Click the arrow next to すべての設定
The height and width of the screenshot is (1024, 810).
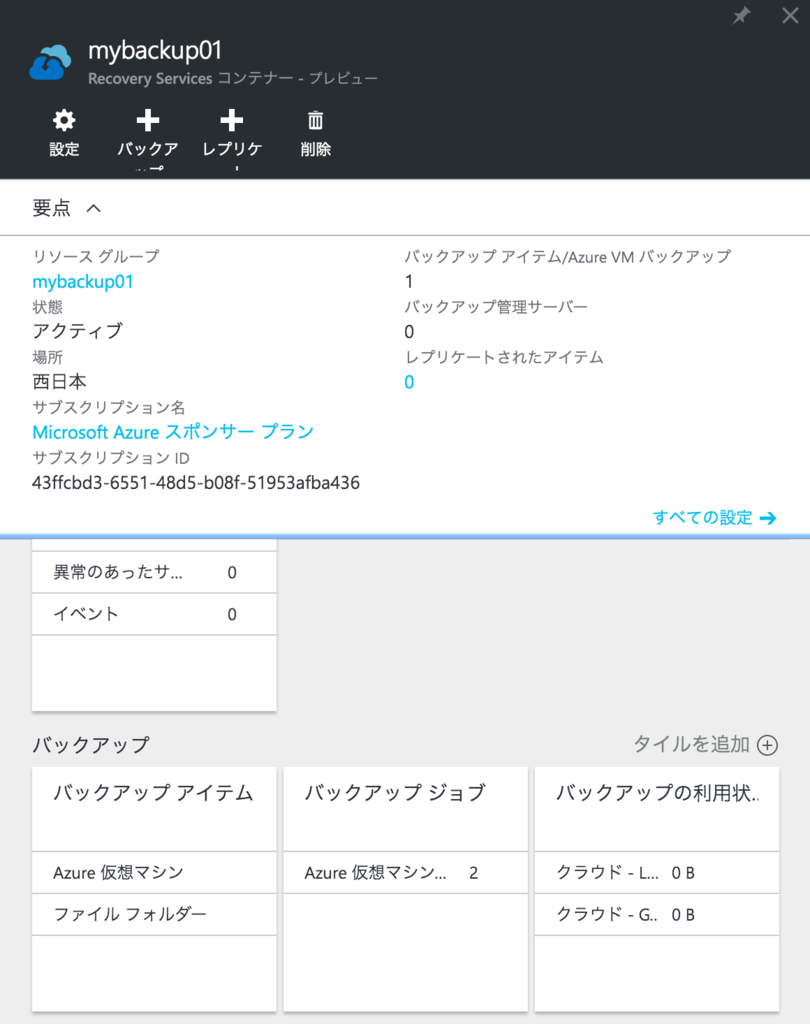click(768, 518)
